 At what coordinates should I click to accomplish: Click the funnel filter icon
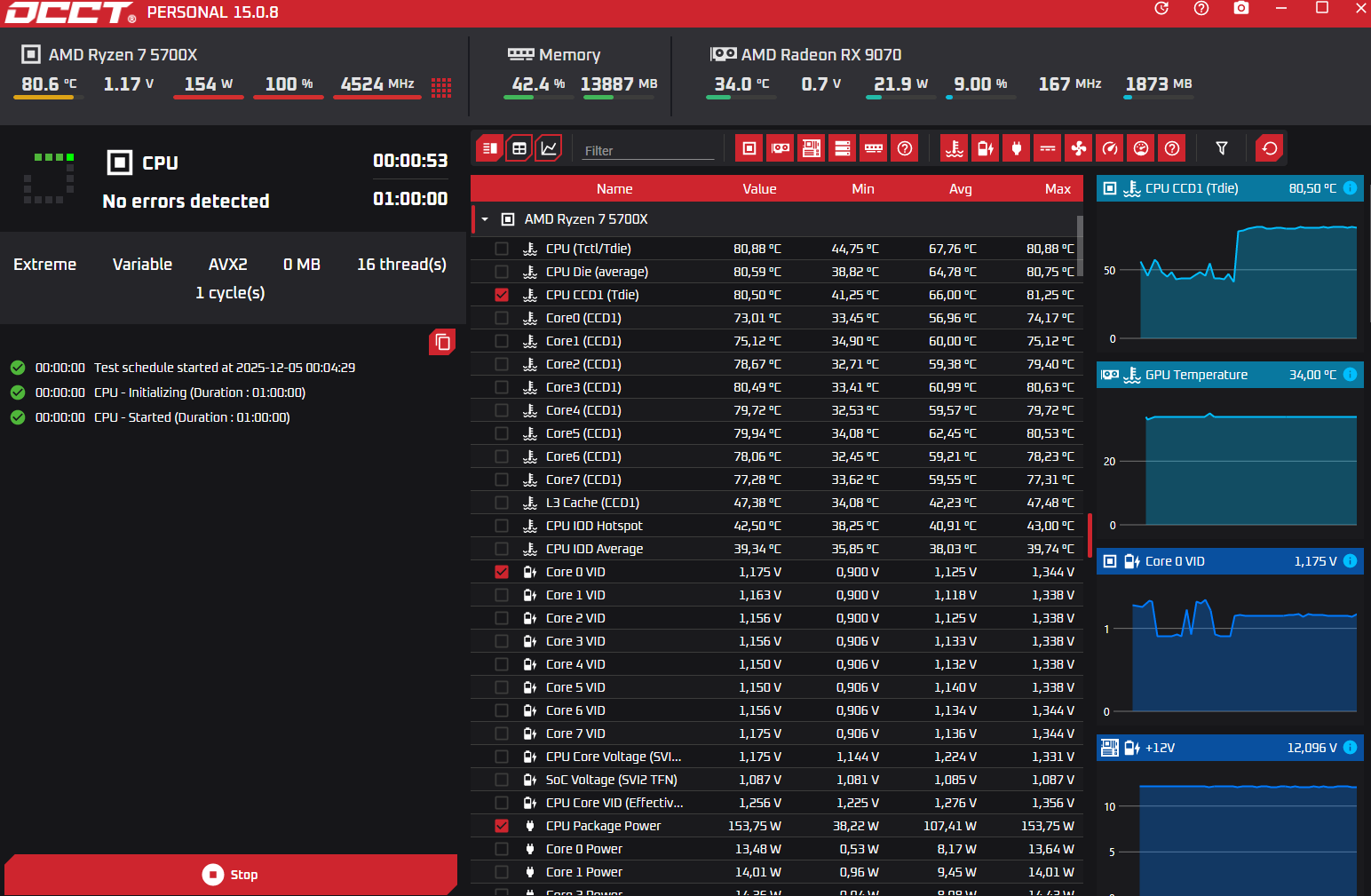tap(1222, 148)
